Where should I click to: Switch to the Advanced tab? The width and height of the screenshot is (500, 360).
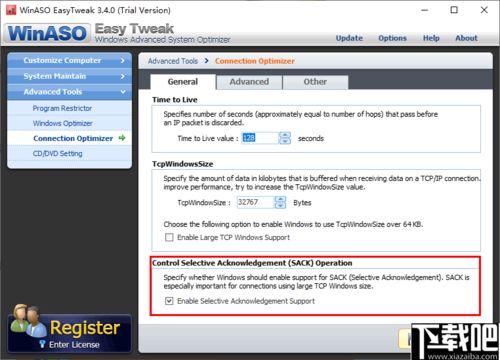(x=249, y=82)
